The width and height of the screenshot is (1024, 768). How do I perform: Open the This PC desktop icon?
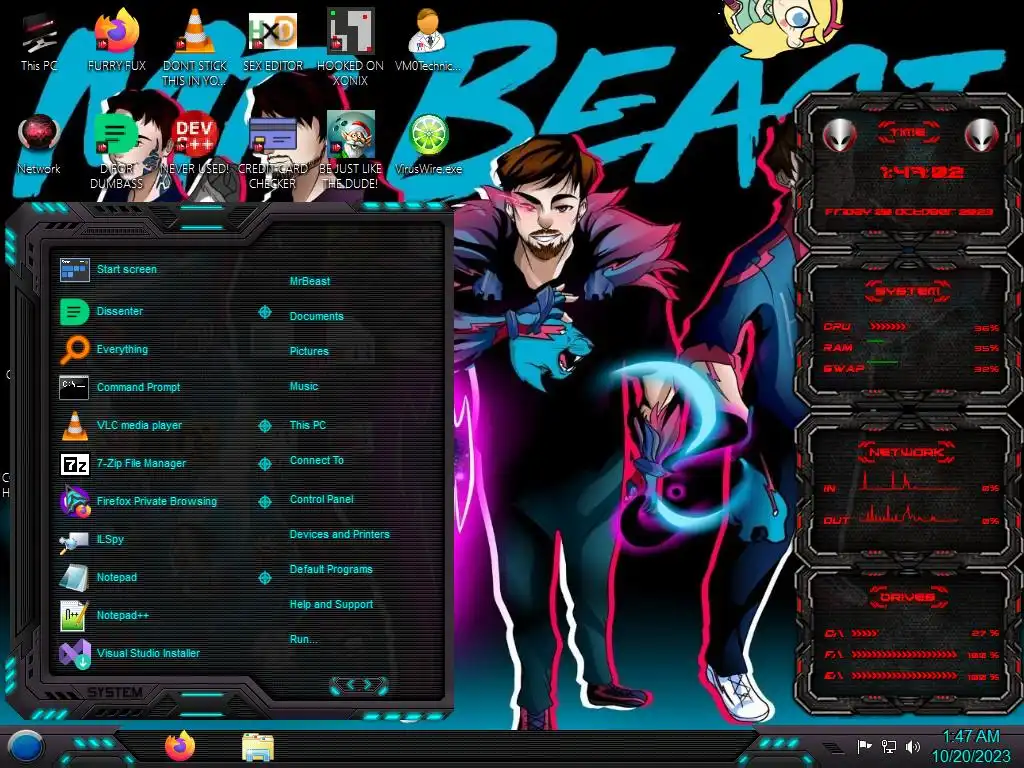[x=39, y=42]
